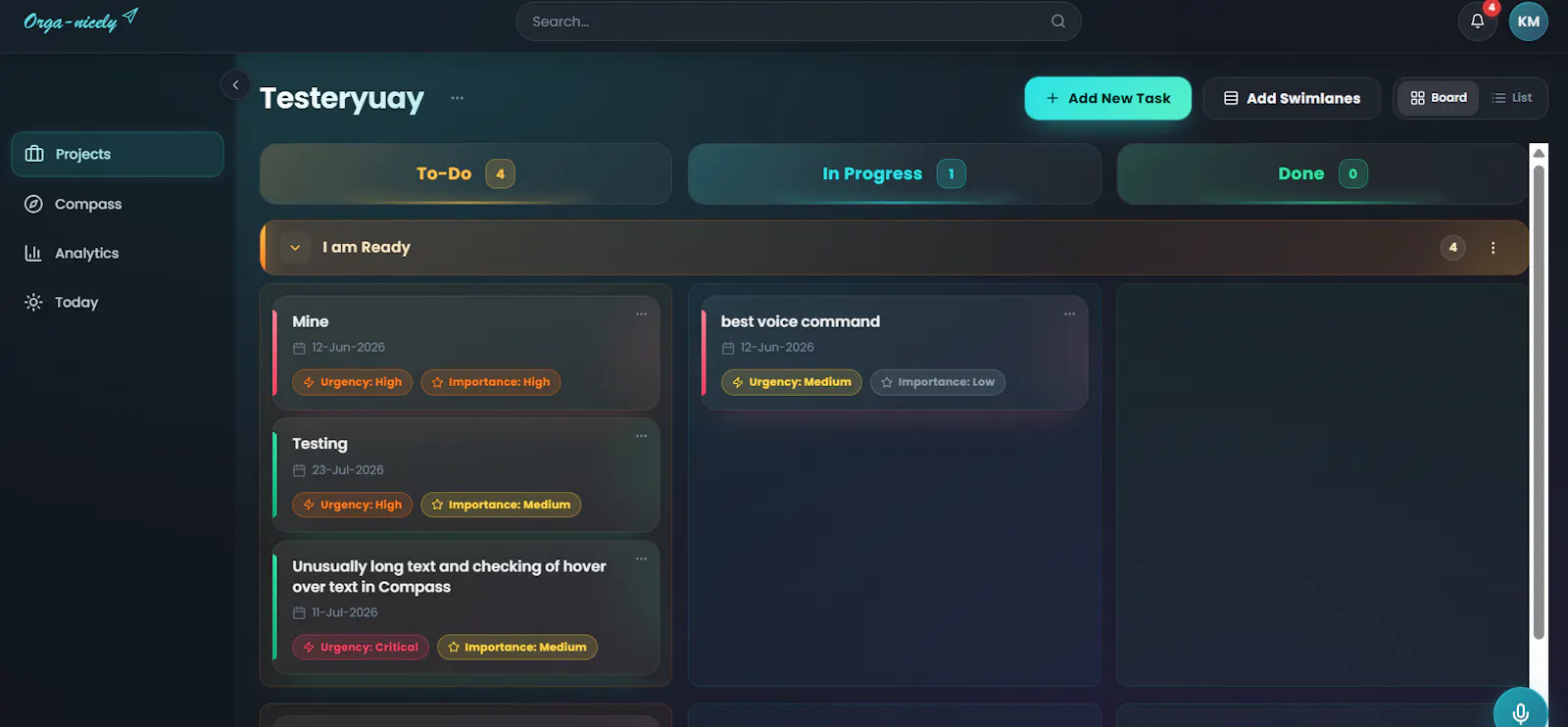Open Today in the sidebar
This screenshot has height=727, width=1568.
click(x=118, y=302)
